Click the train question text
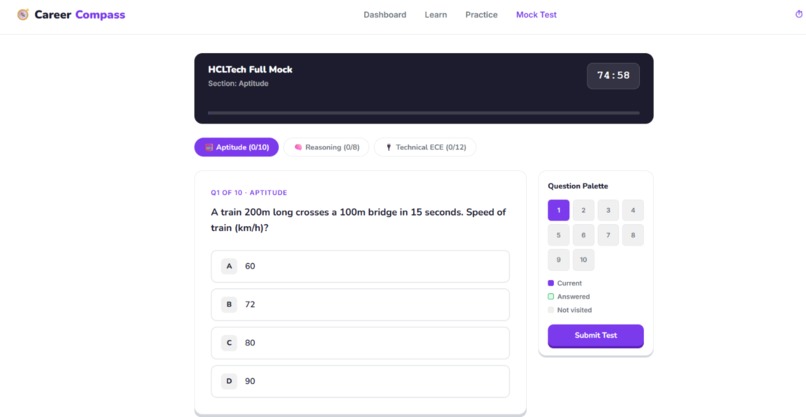This screenshot has width=806, height=417. (358, 220)
